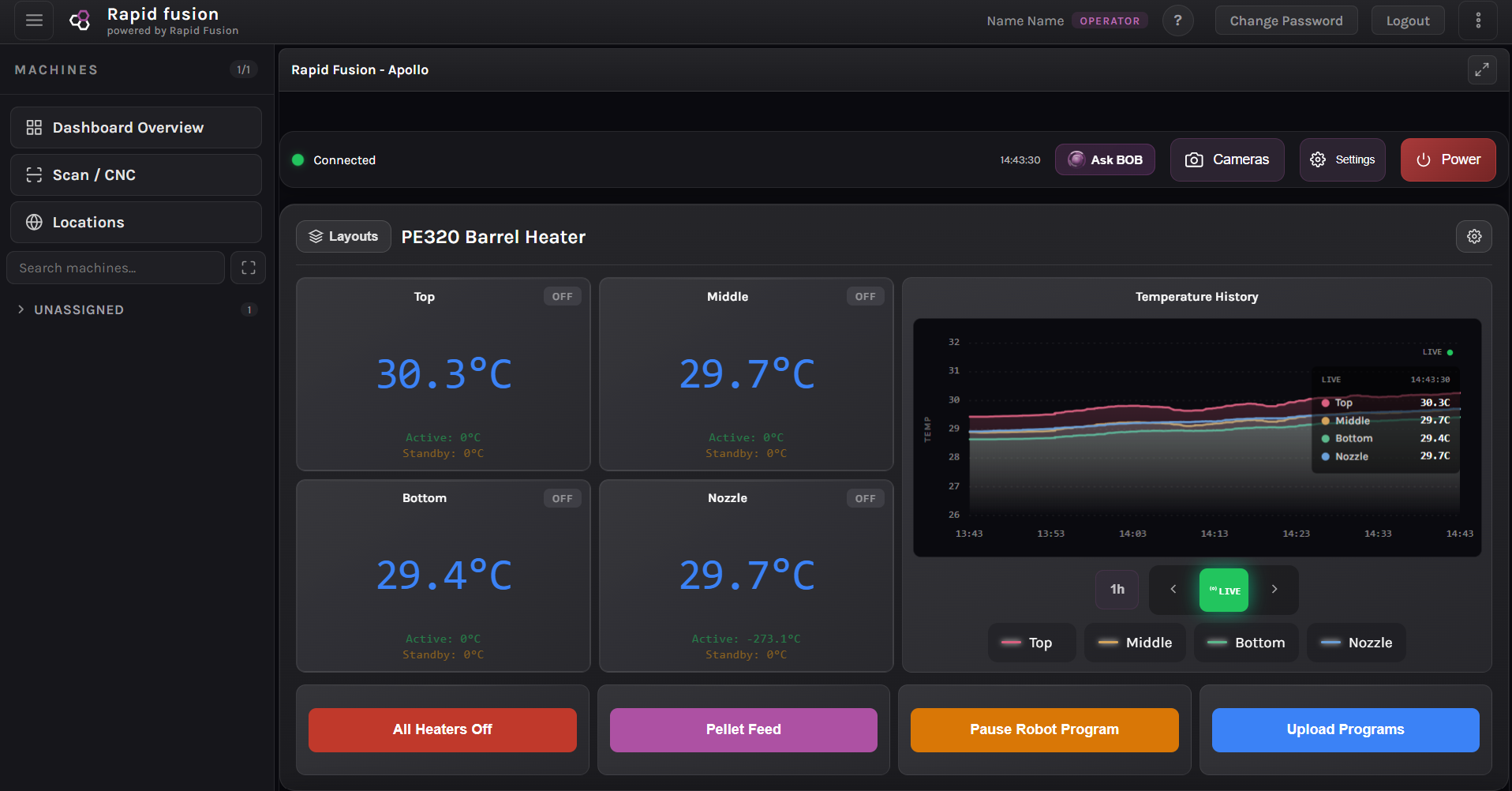Click the Temperature History title
The width and height of the screenshot is (1512, 791).
click(1196, 297)
